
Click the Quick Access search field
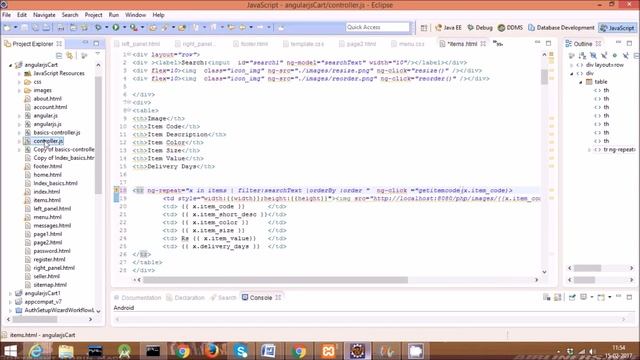pyautogui.click(x=378, y=27)
